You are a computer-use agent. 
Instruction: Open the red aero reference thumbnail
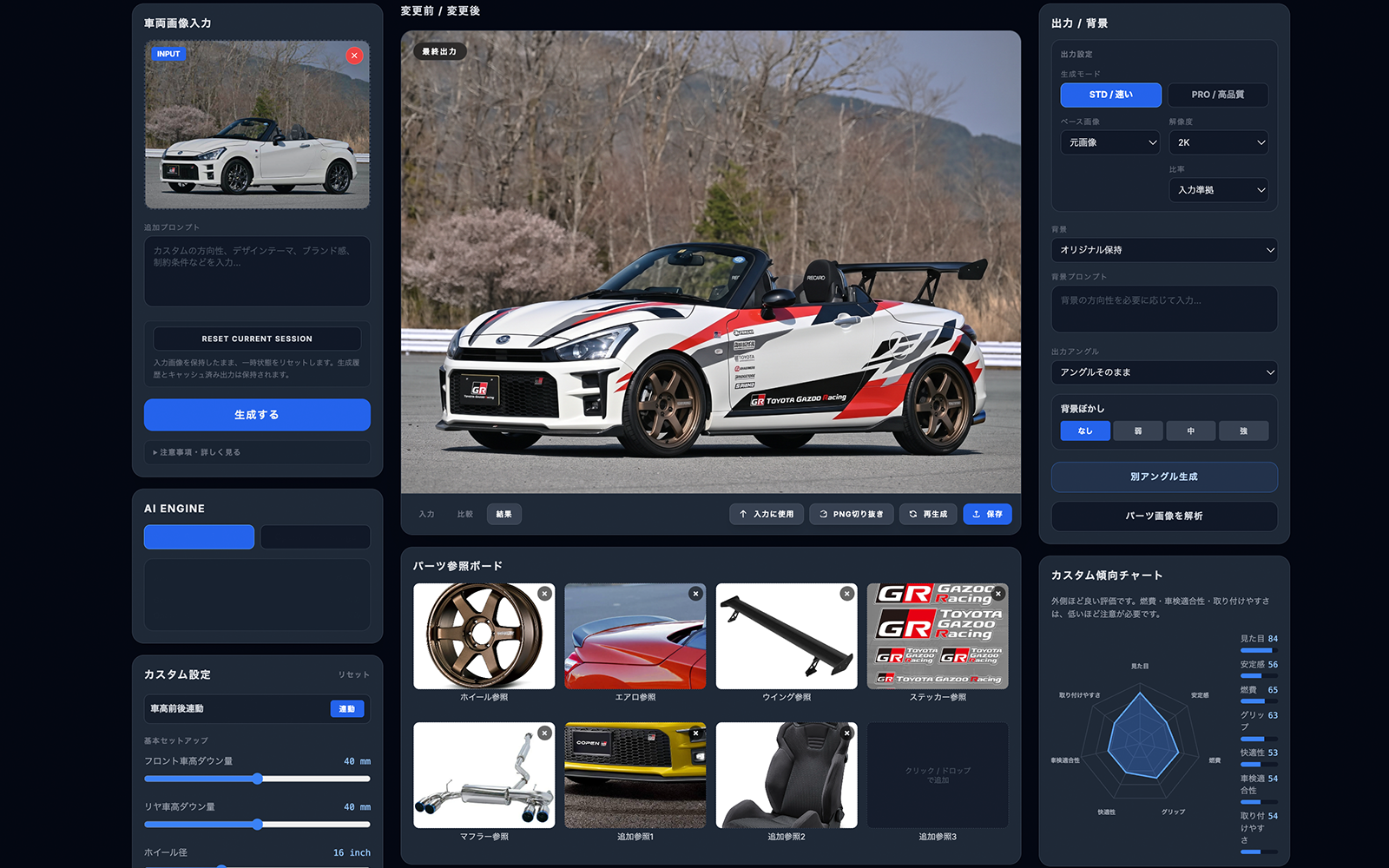tap(635, 636)
